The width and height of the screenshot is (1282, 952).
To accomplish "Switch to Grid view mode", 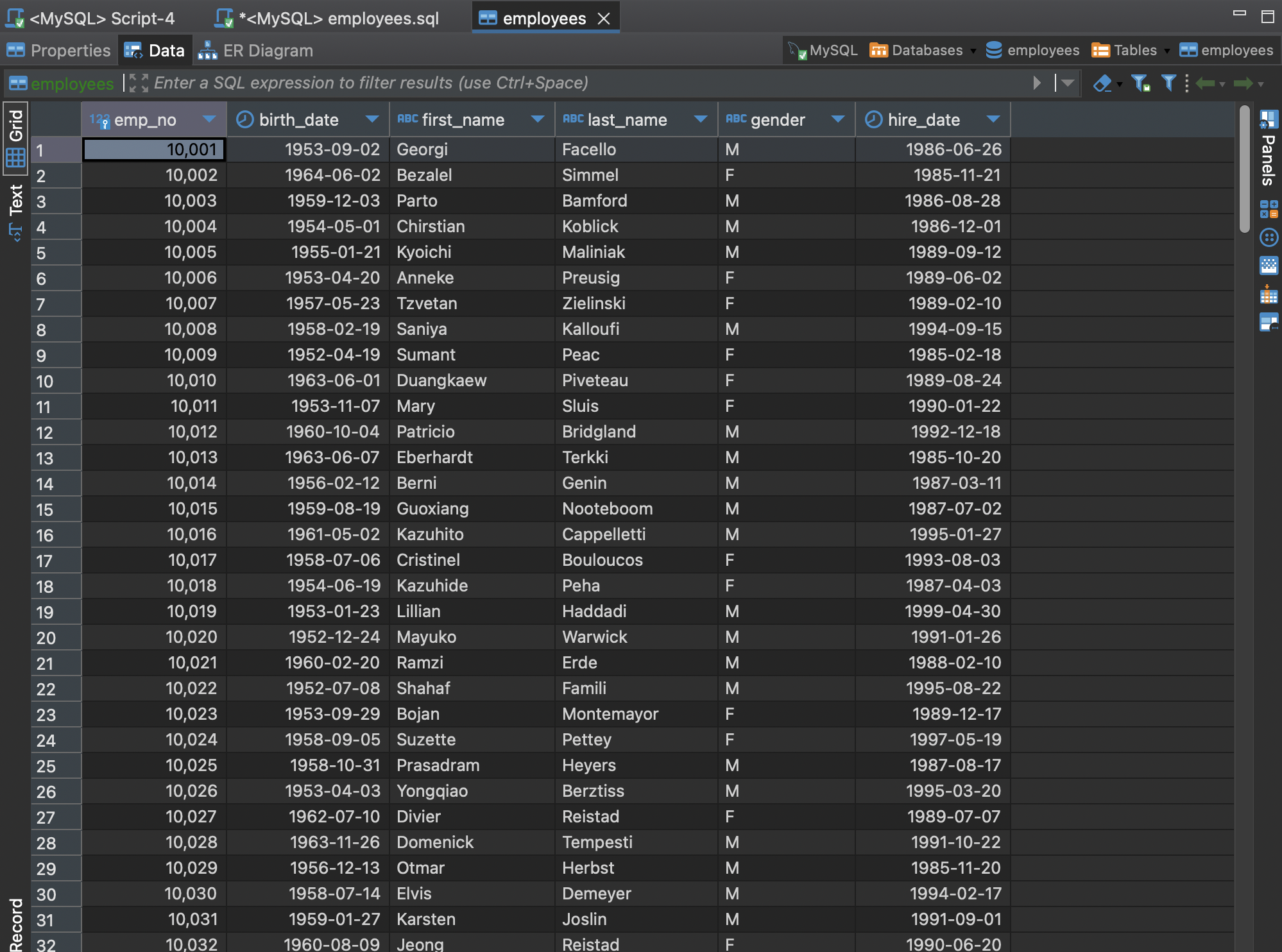I will click(x=16, y=137).
